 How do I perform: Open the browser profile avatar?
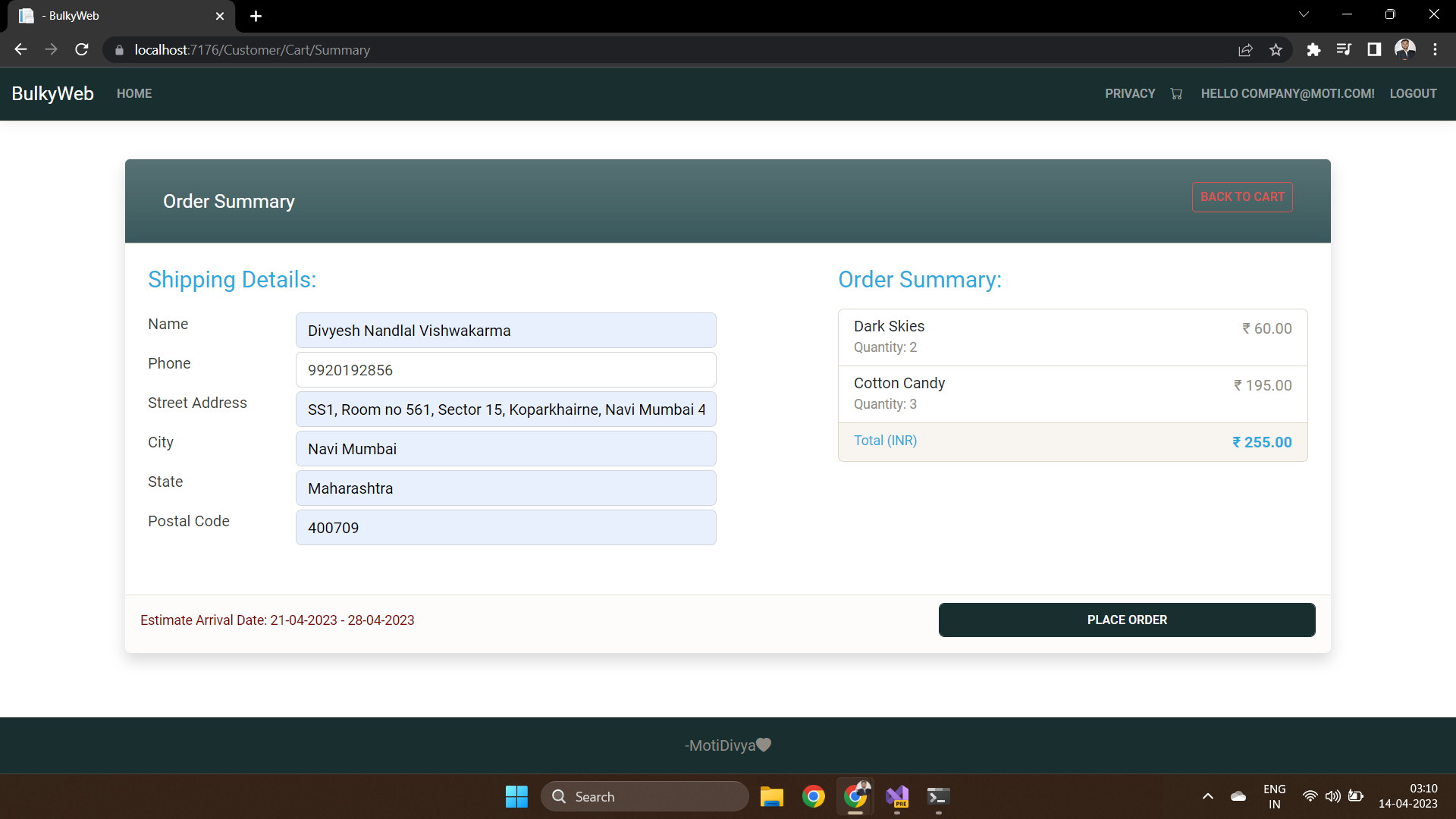point(1405,49)
